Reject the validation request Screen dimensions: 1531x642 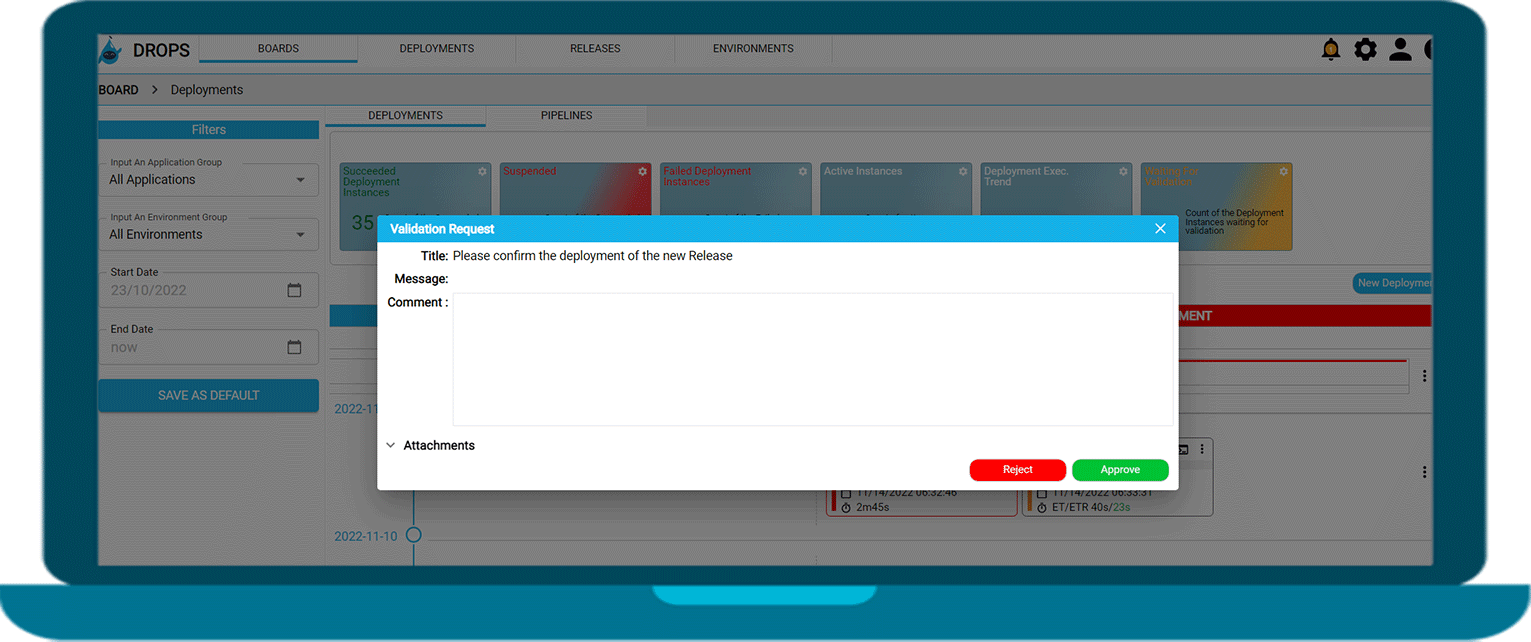coord(1017,470)
